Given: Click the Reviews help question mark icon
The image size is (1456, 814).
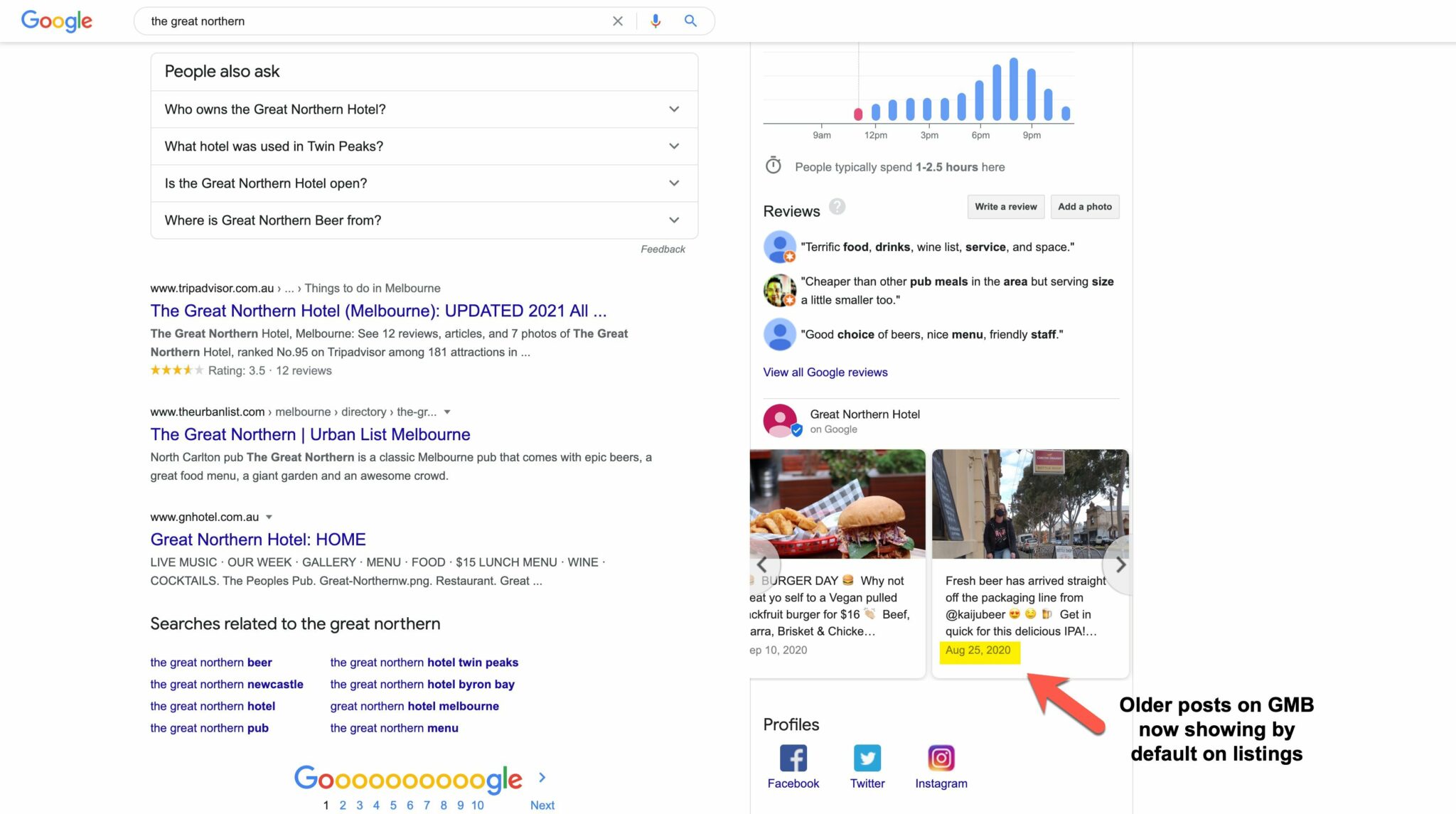Looking at the screenshot, I should point(837,207).
